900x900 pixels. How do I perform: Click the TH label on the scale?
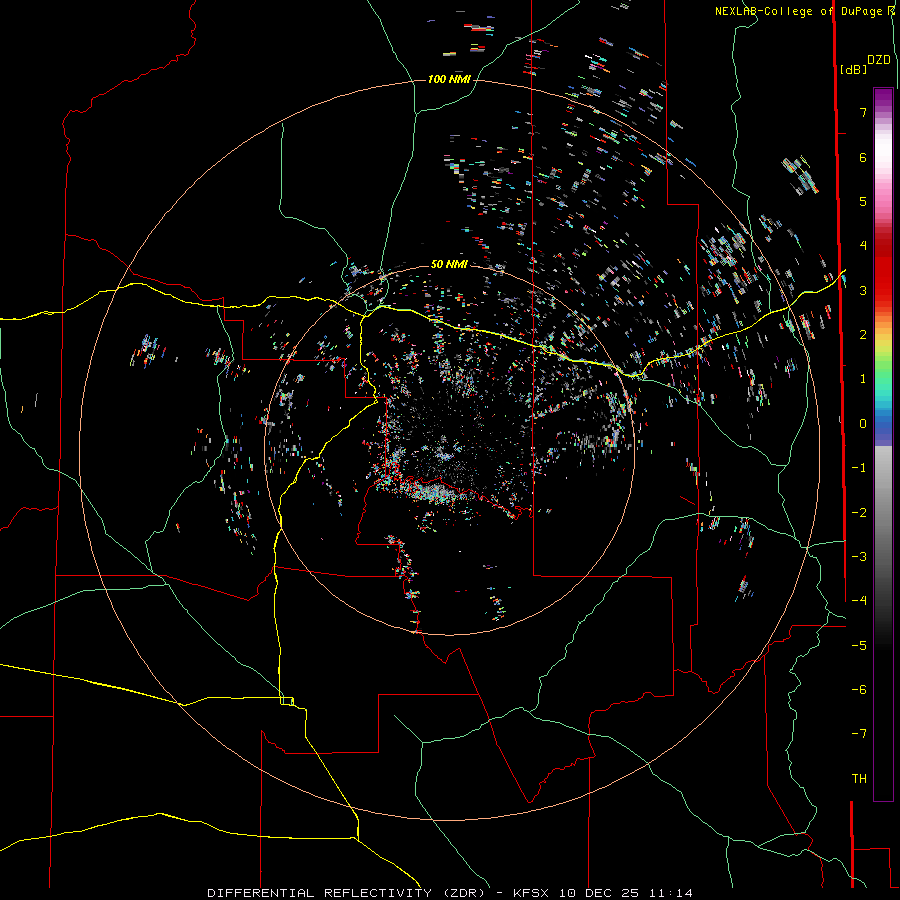point(859,779)
